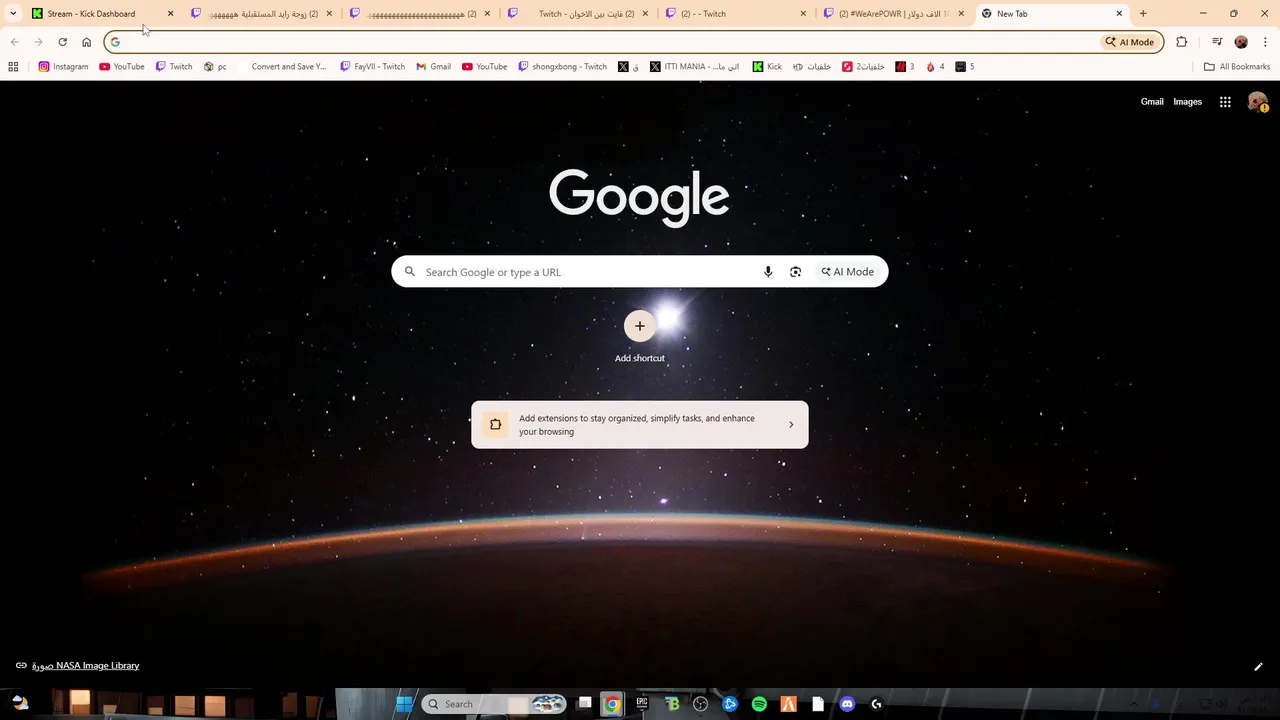
Task: Click AI Mode button in the address bar
Action: click(x=1130, y=42)
